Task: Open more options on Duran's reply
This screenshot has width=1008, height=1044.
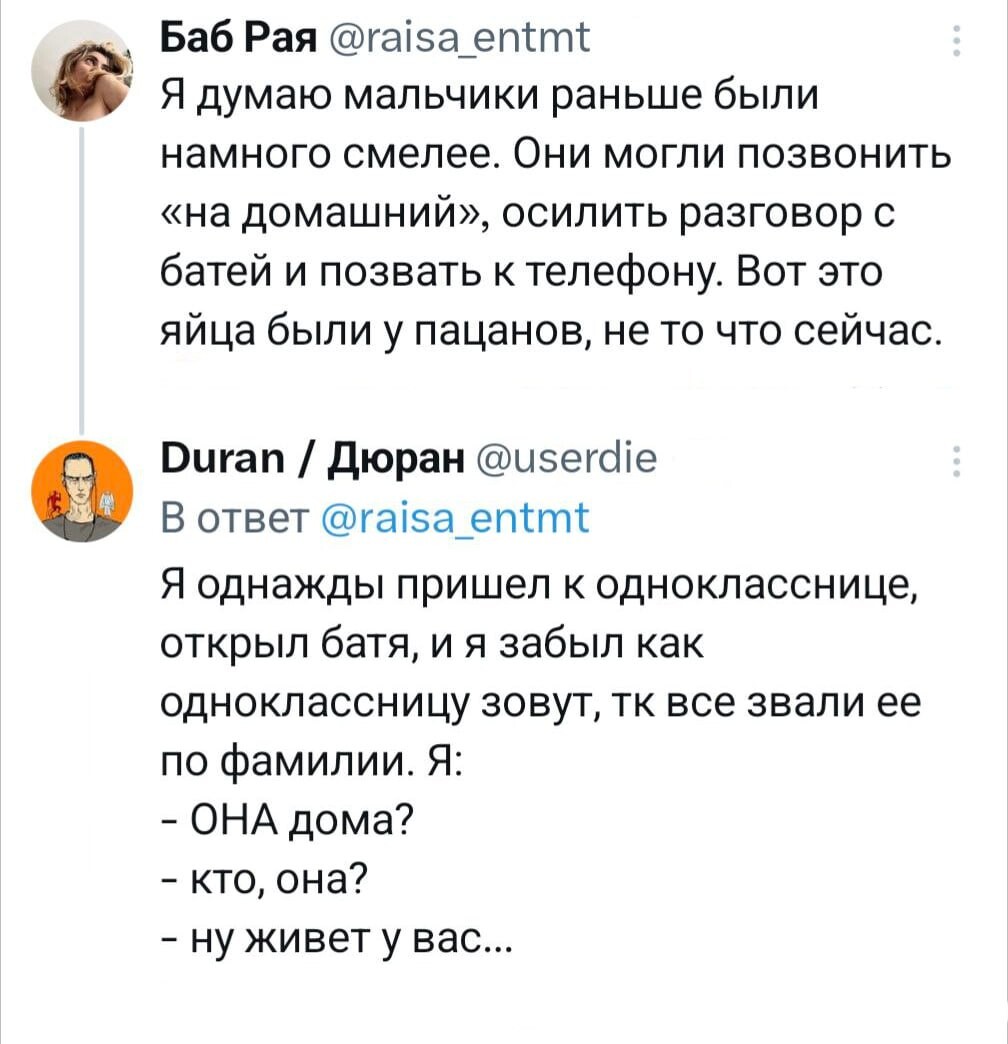Action: click(957, 463)
